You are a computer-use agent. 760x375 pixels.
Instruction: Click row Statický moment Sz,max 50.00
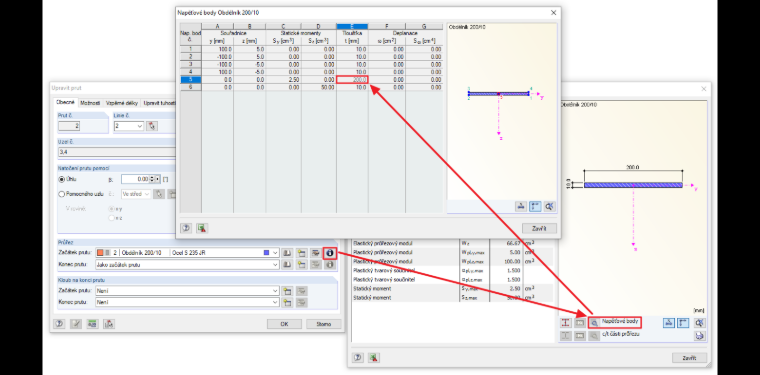[452, 297]
